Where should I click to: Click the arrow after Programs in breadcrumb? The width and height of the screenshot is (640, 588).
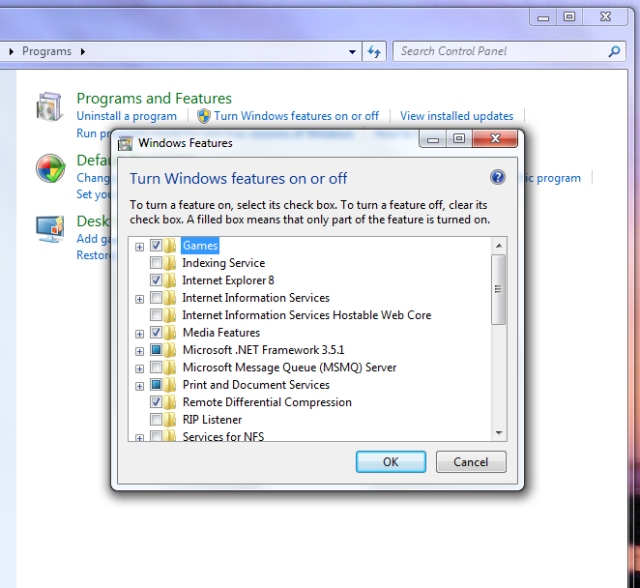(x=83, y=51)
